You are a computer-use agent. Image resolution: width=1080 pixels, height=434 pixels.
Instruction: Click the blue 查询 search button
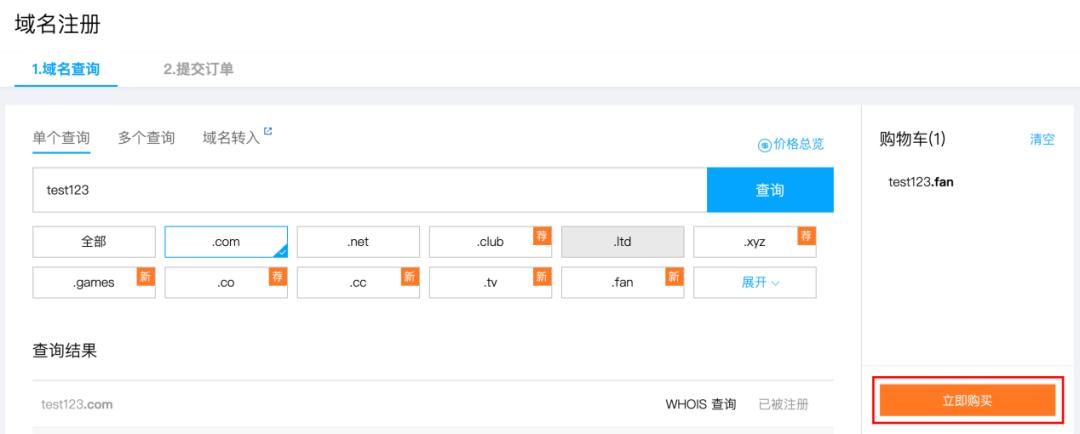point(770,190)
